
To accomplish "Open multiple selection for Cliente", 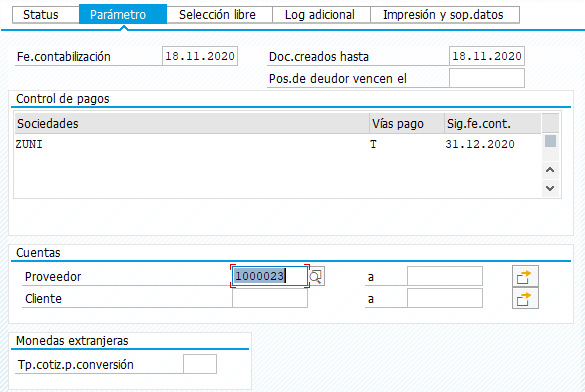I will click(525, 298).
